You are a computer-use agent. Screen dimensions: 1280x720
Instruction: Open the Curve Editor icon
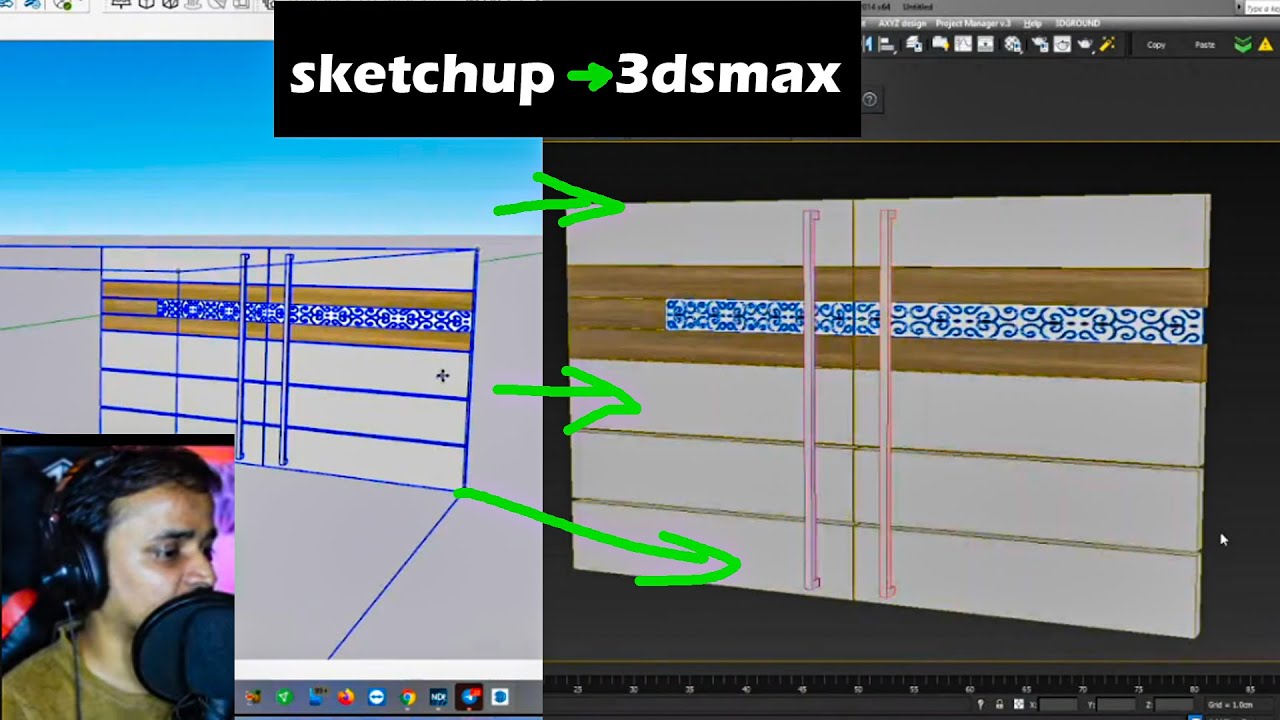pyautogui.click(x=963, y=44)
